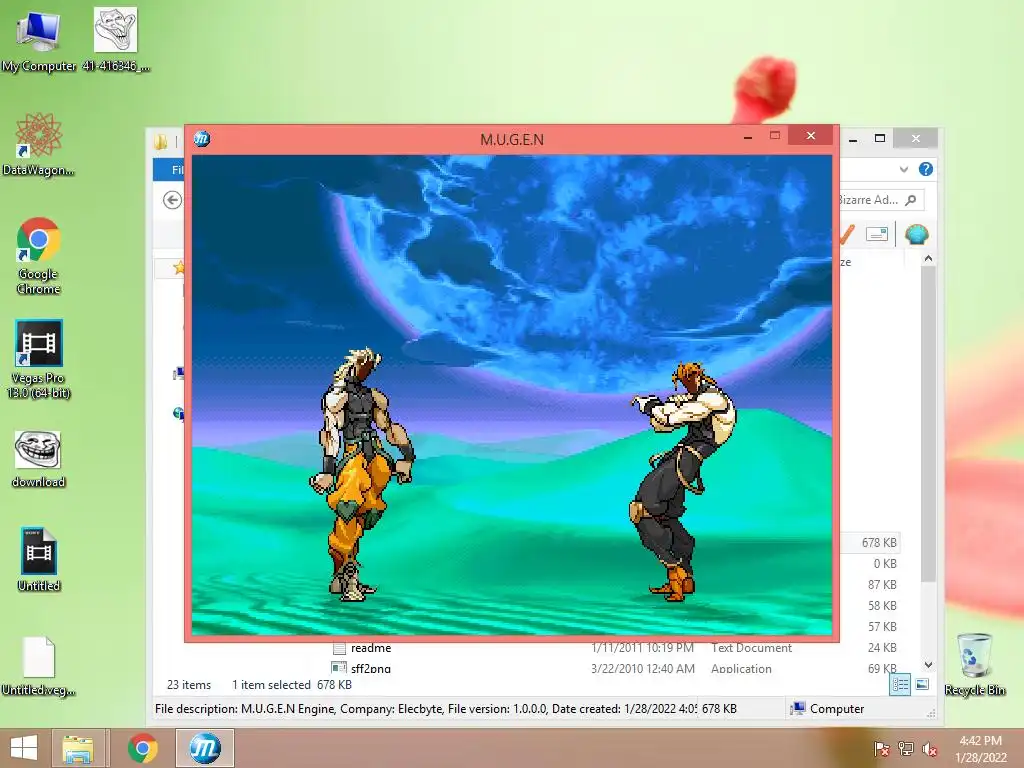
Task: Select the Untitled.veg file on desktop
Action: (39, 666)
